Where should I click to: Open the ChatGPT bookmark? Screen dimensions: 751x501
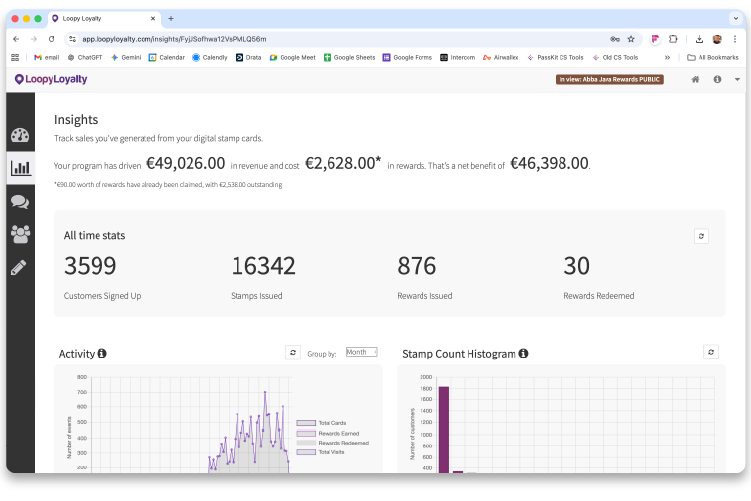(85, 57)
